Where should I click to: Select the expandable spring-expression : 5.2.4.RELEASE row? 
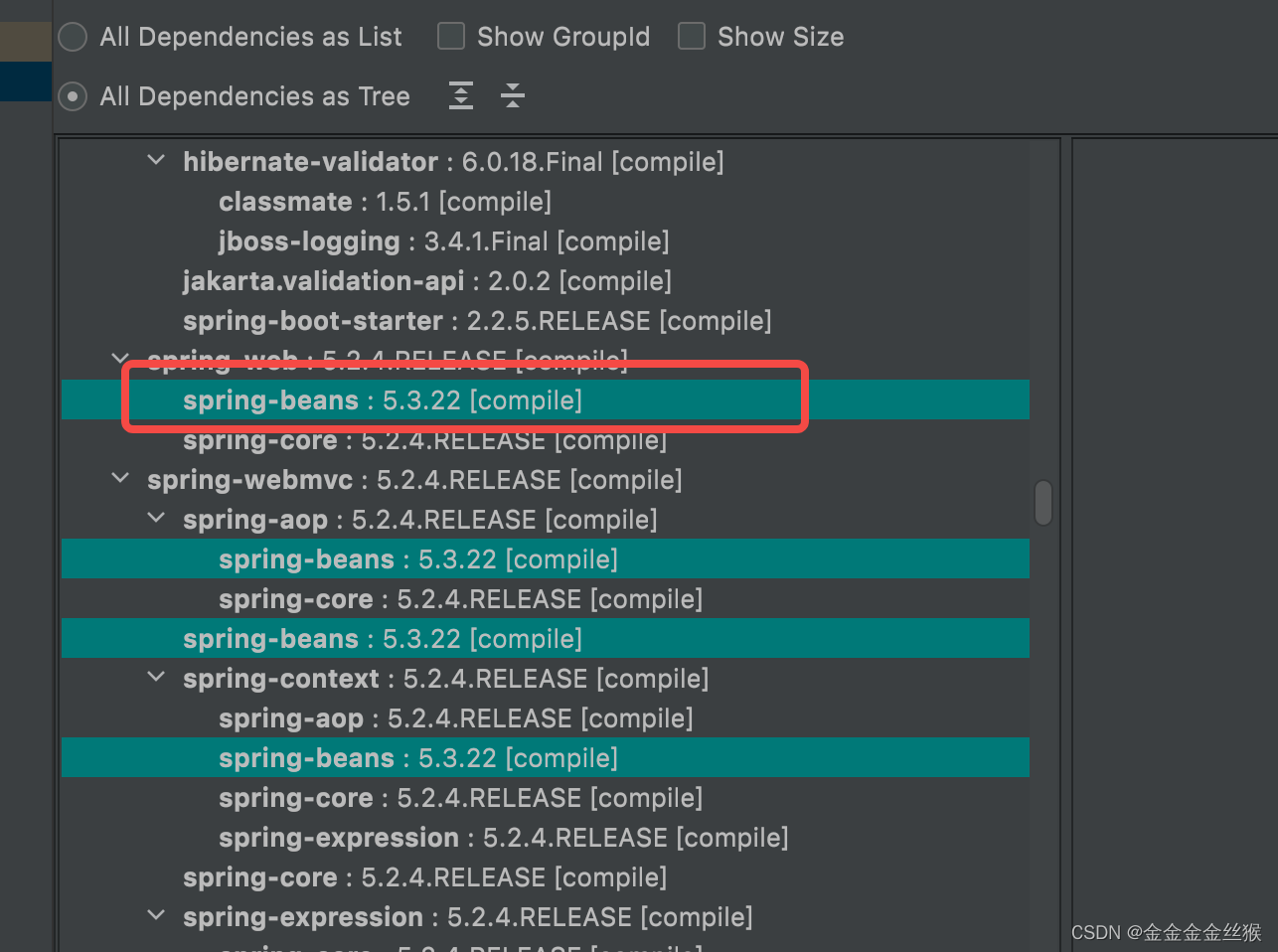pos(545,917)
